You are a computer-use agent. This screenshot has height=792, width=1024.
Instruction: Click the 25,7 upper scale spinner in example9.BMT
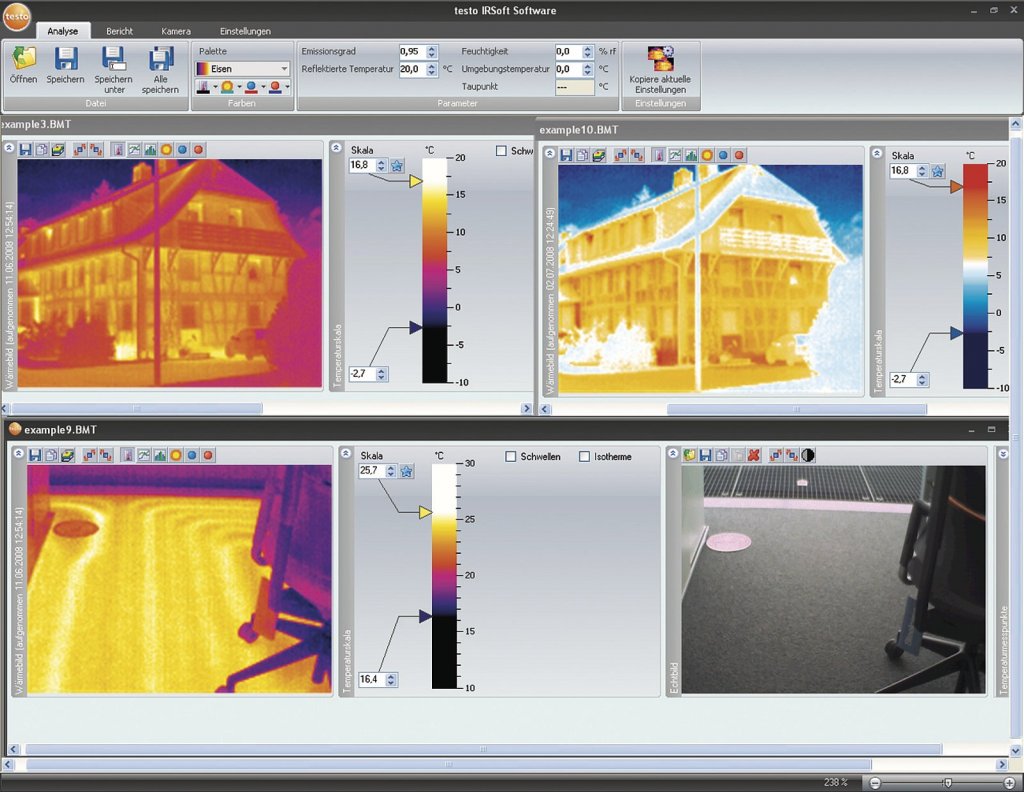pos(391,471)
